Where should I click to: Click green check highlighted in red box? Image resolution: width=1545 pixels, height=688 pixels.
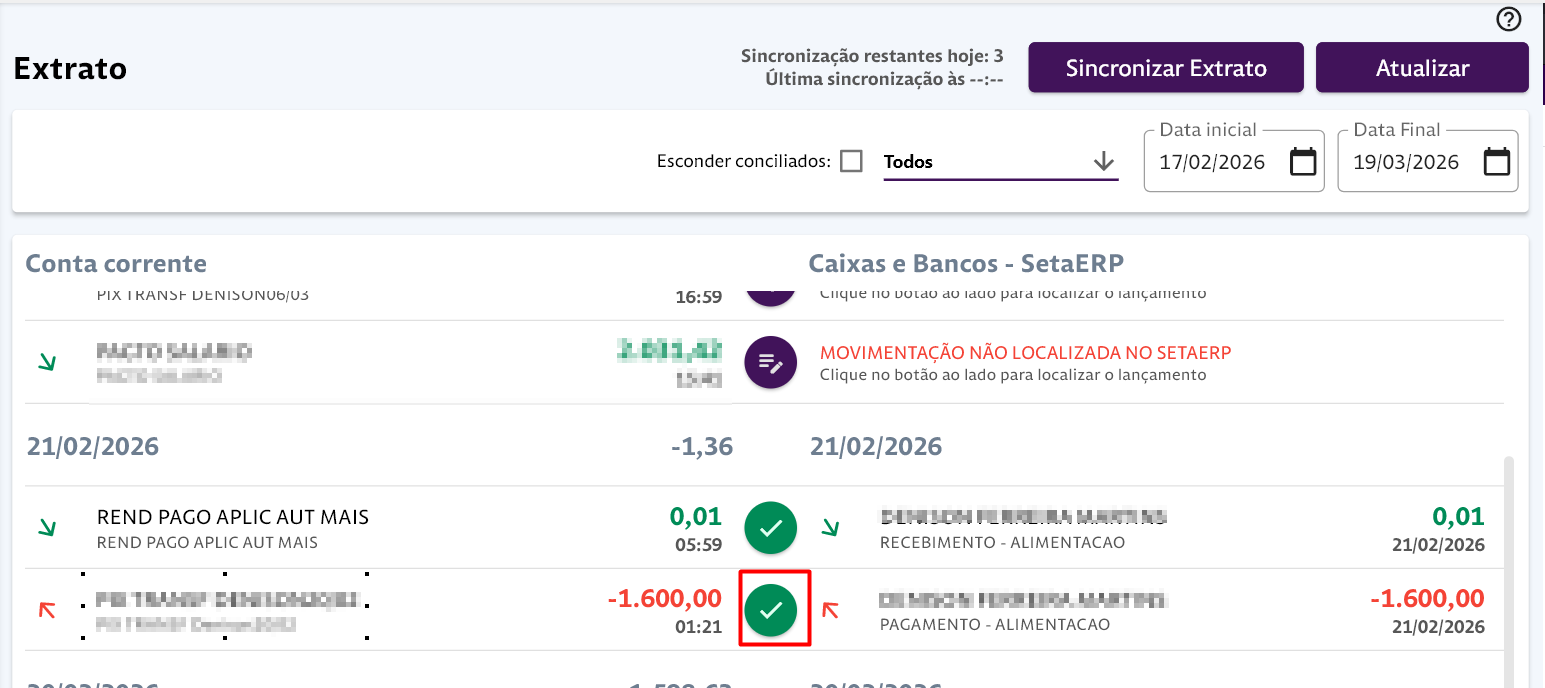[x=770, y=610]
